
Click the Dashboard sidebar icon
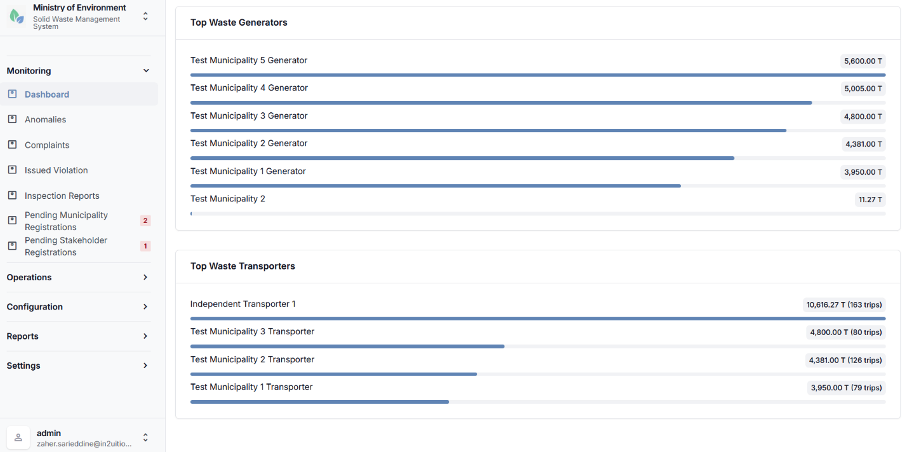pyautogui.click(x=13, y=94)
